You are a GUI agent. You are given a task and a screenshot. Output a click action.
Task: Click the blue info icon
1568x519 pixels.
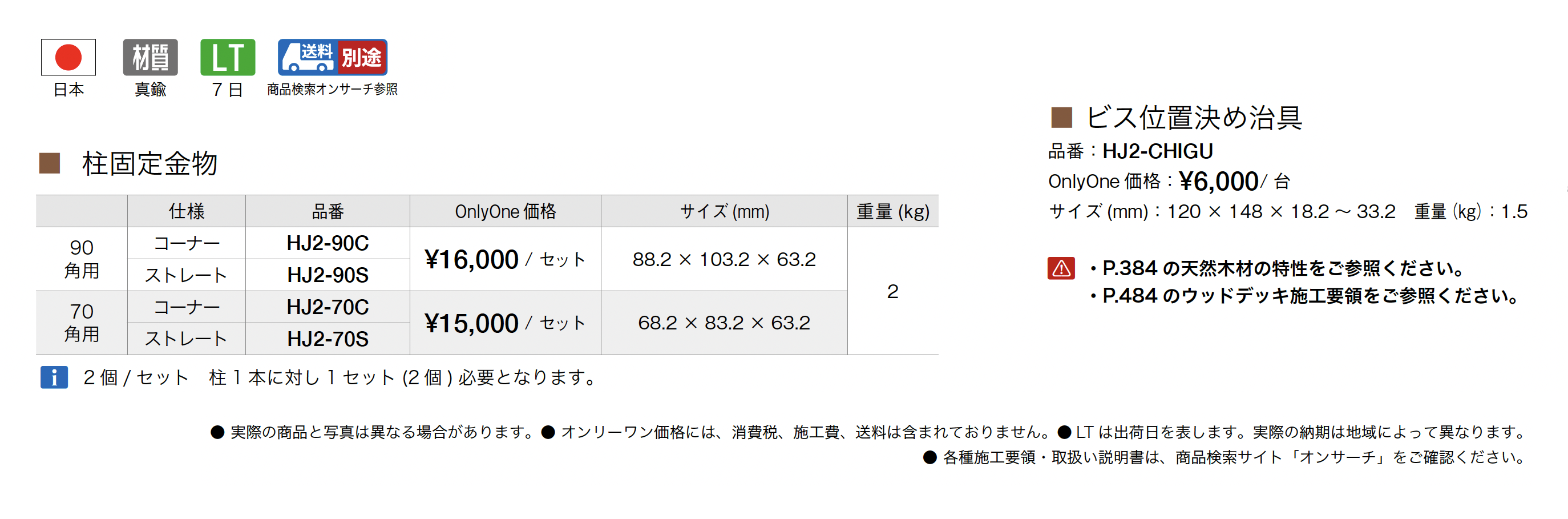[54, 377]
